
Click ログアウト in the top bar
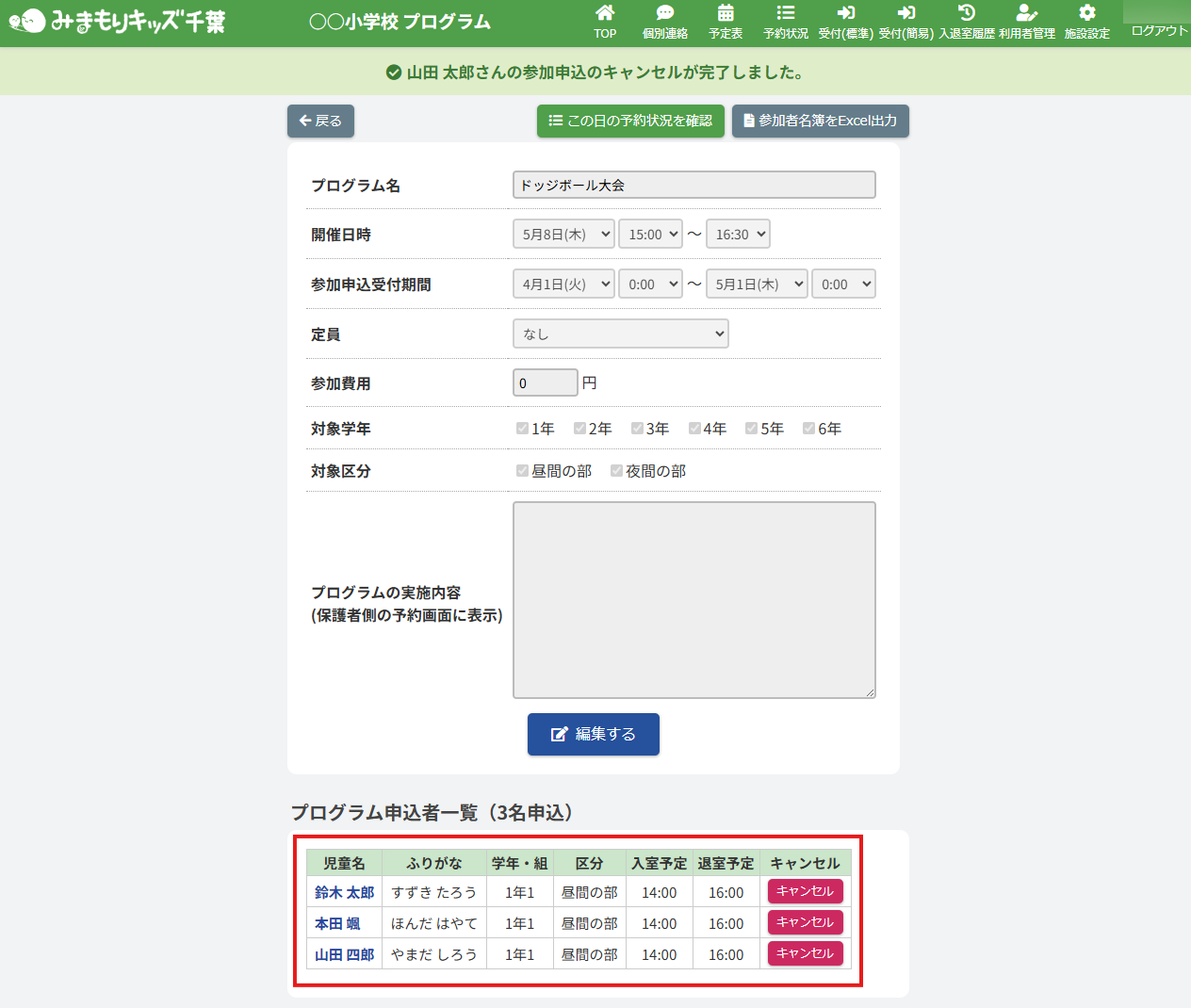click(1158, 31)
